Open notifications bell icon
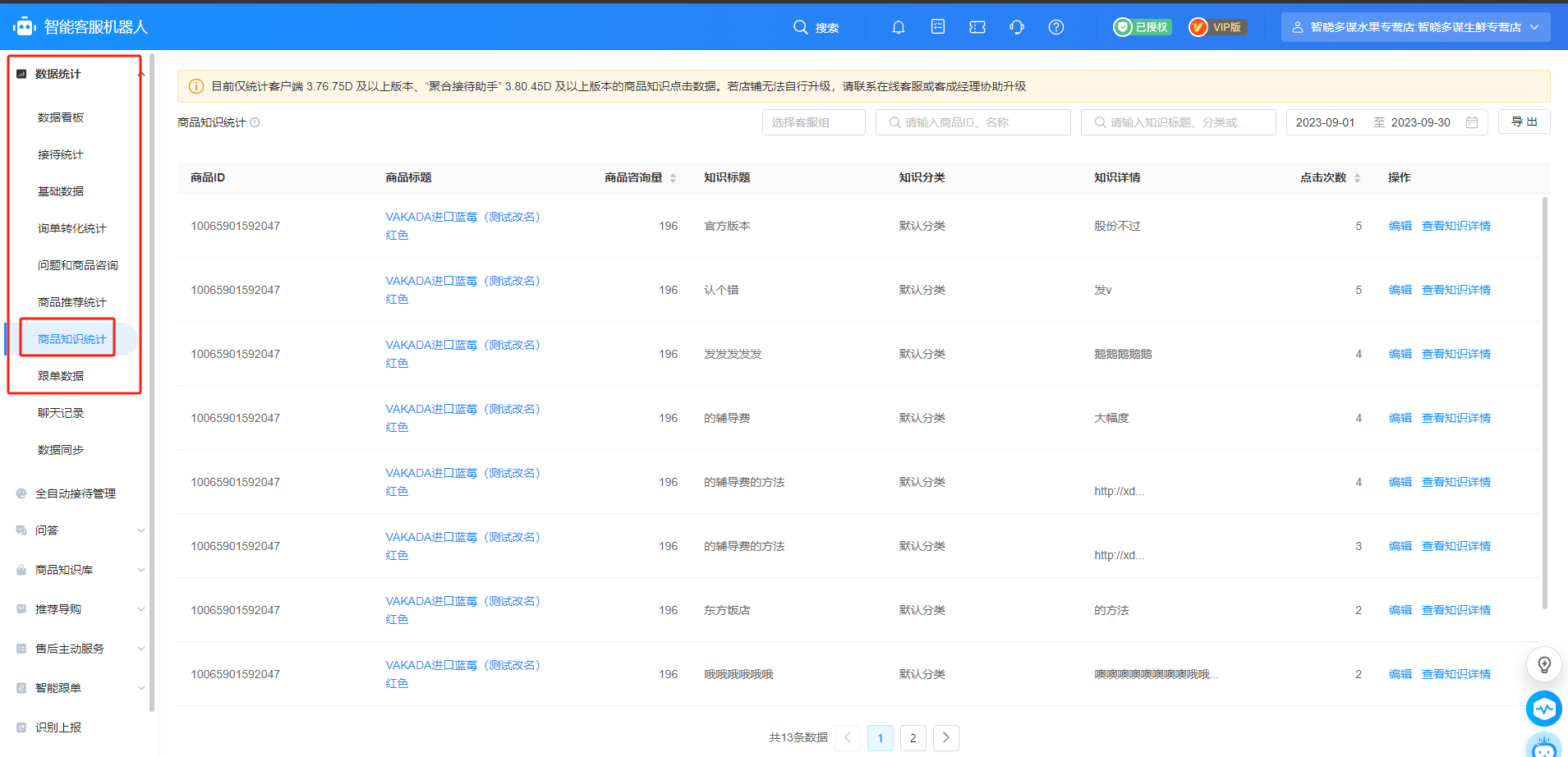This screenshot has height=757, width=1568. (x=899, y=27)
